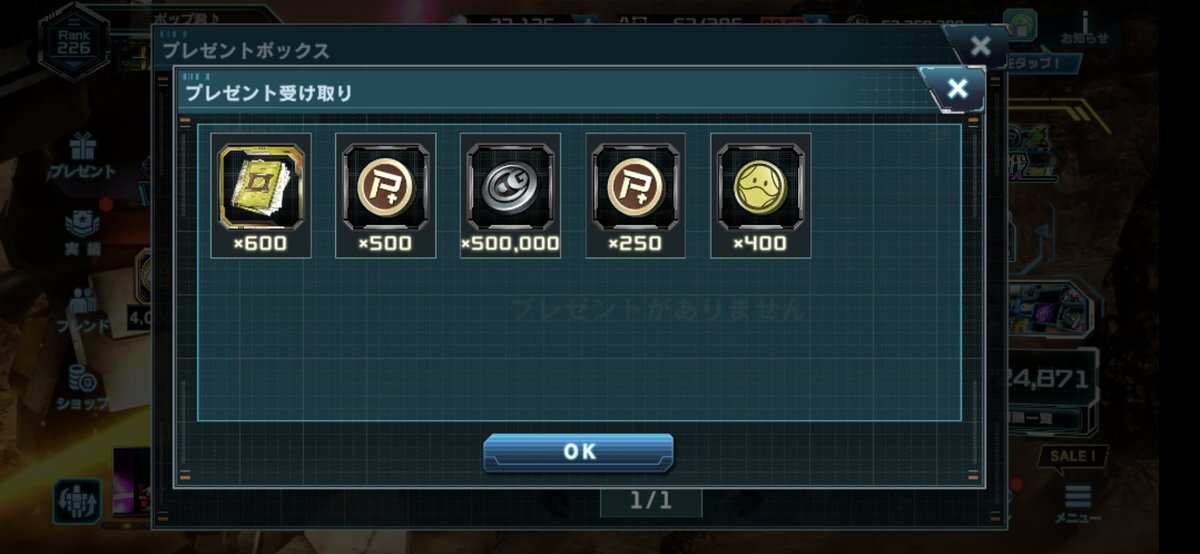Open the メニュー hamburger menu

(x=1077, y=505)
